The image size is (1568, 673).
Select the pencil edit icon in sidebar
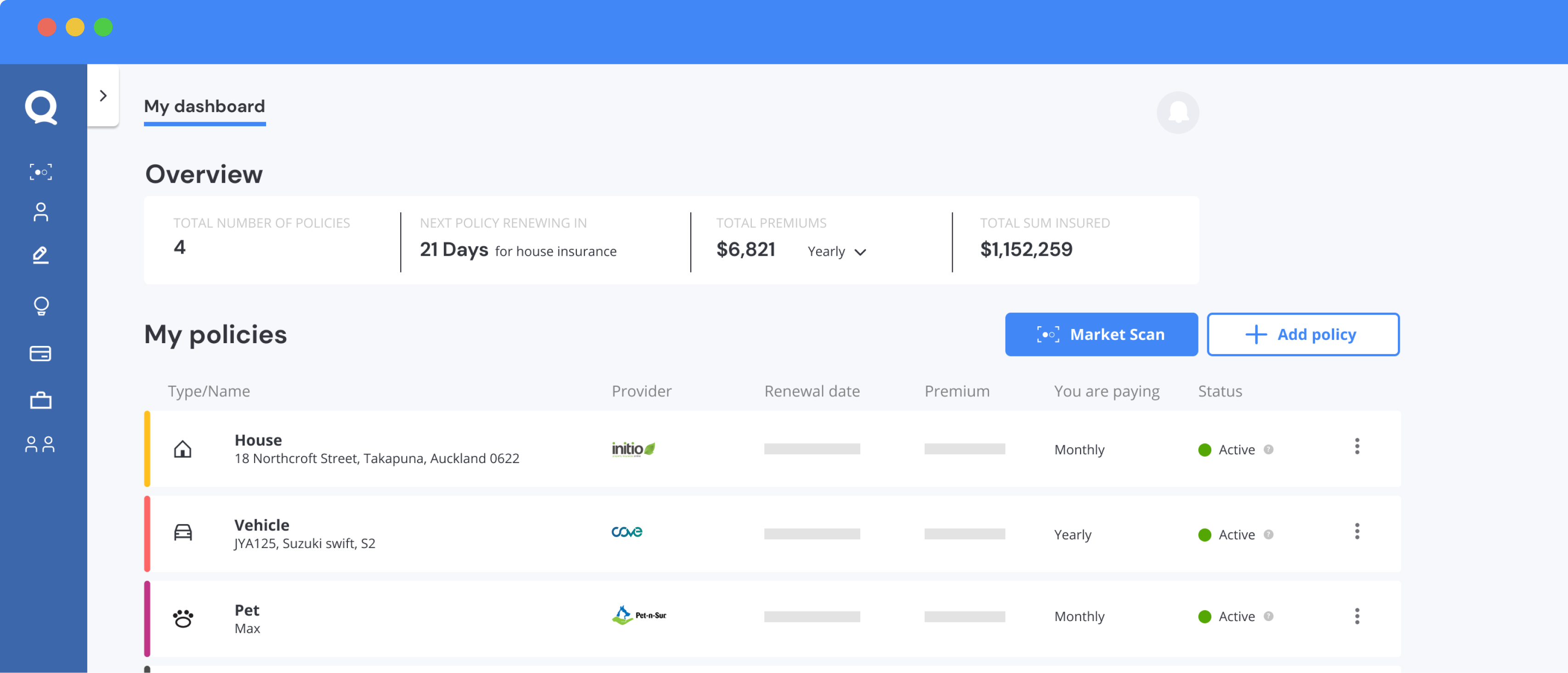coord(41,255)
